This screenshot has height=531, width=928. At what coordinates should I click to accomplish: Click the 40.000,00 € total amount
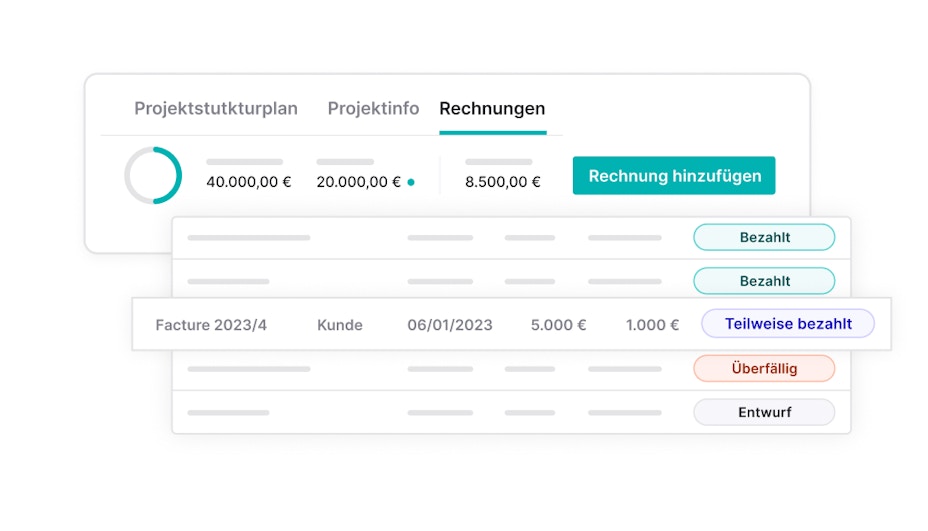(x=249, y=182)
